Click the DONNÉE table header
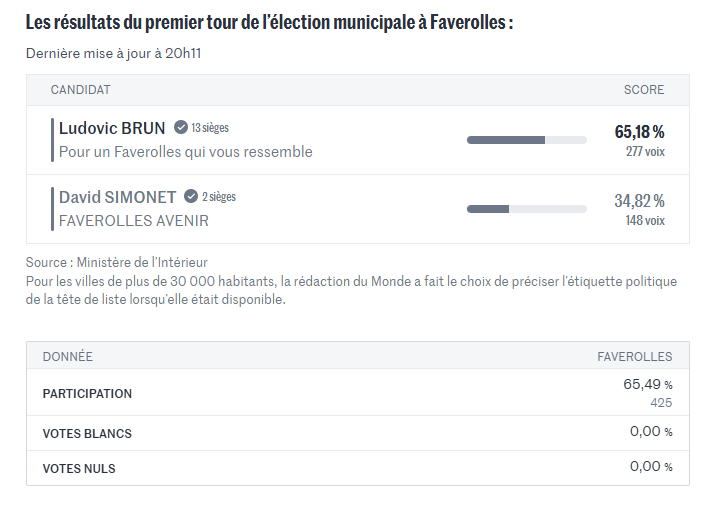720x518 pixels. point(67,356)
